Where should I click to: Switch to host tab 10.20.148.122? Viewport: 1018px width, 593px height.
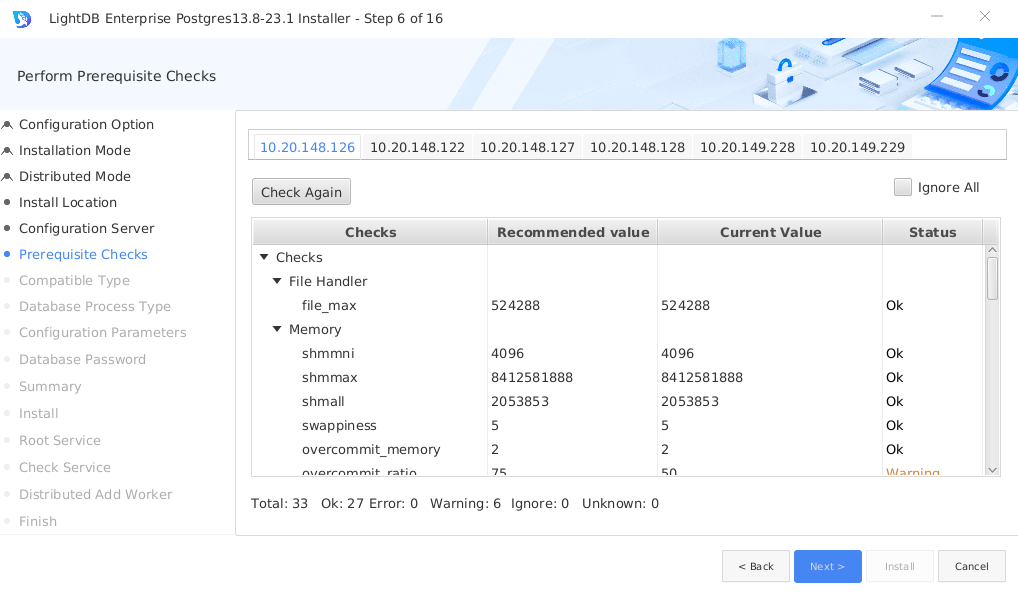click(x=417, y=147)
